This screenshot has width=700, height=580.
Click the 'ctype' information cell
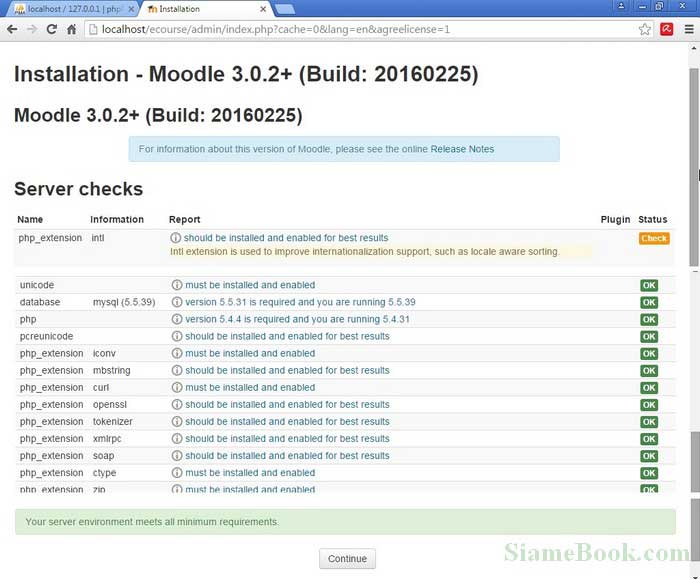click(x=104, y=473)
